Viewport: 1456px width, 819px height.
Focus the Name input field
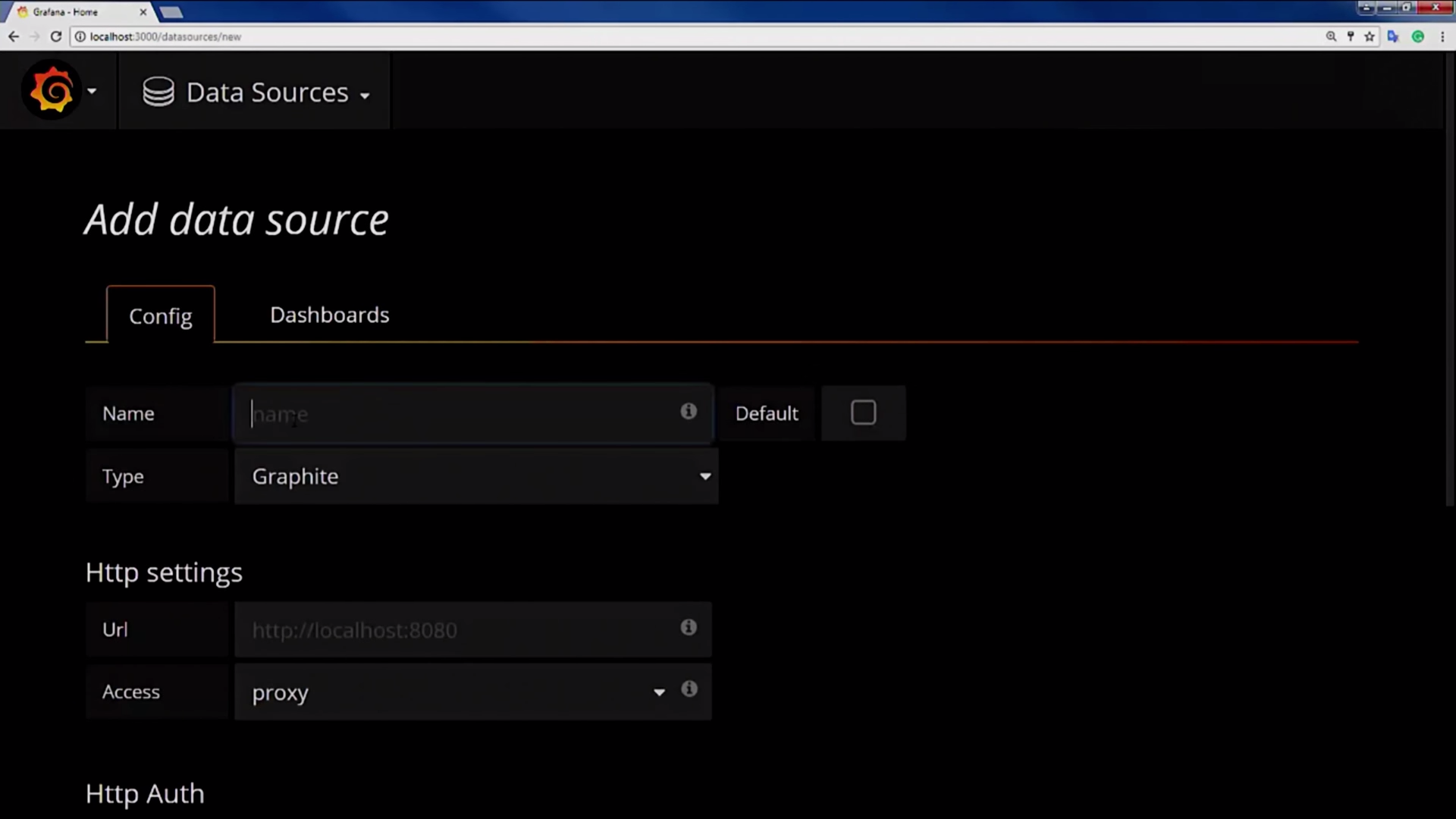point(455,414)
